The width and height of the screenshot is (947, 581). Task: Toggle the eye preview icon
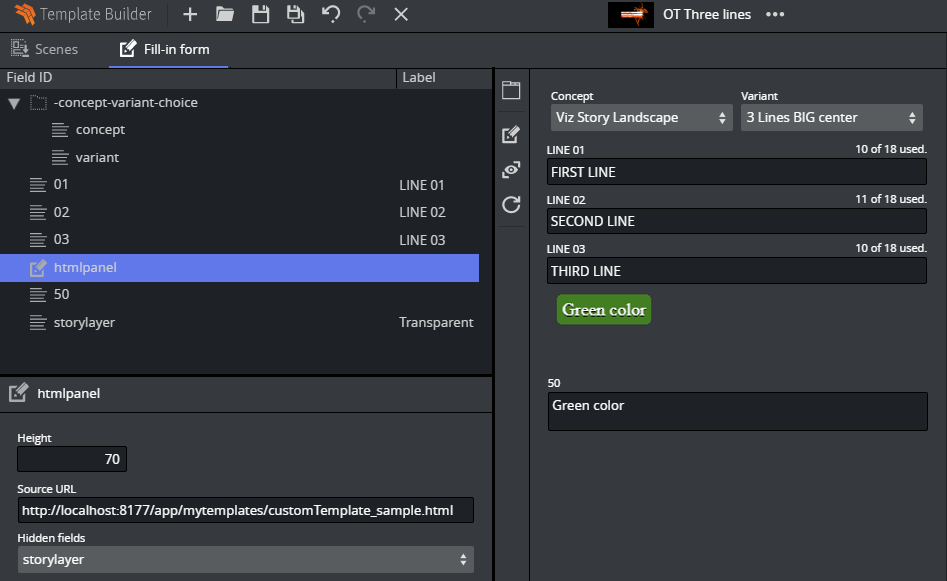pyautogui.click(x=511, y=170)
